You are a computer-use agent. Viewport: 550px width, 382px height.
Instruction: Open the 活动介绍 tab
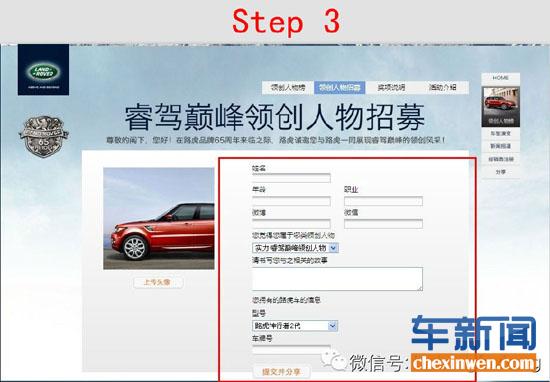(x=443, y=87)
